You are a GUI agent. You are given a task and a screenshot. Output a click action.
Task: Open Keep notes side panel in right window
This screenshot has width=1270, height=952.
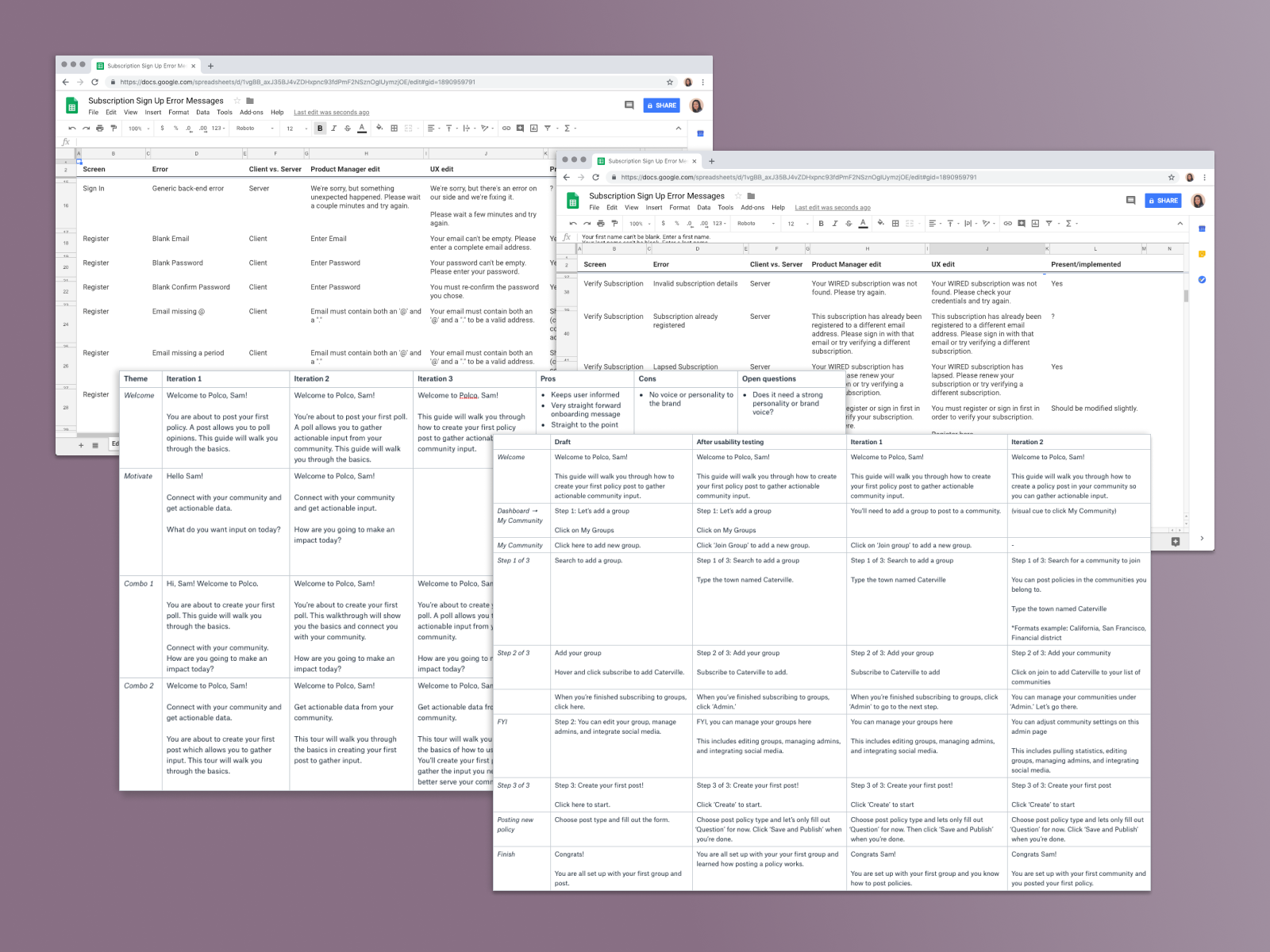pos(1202,254)
